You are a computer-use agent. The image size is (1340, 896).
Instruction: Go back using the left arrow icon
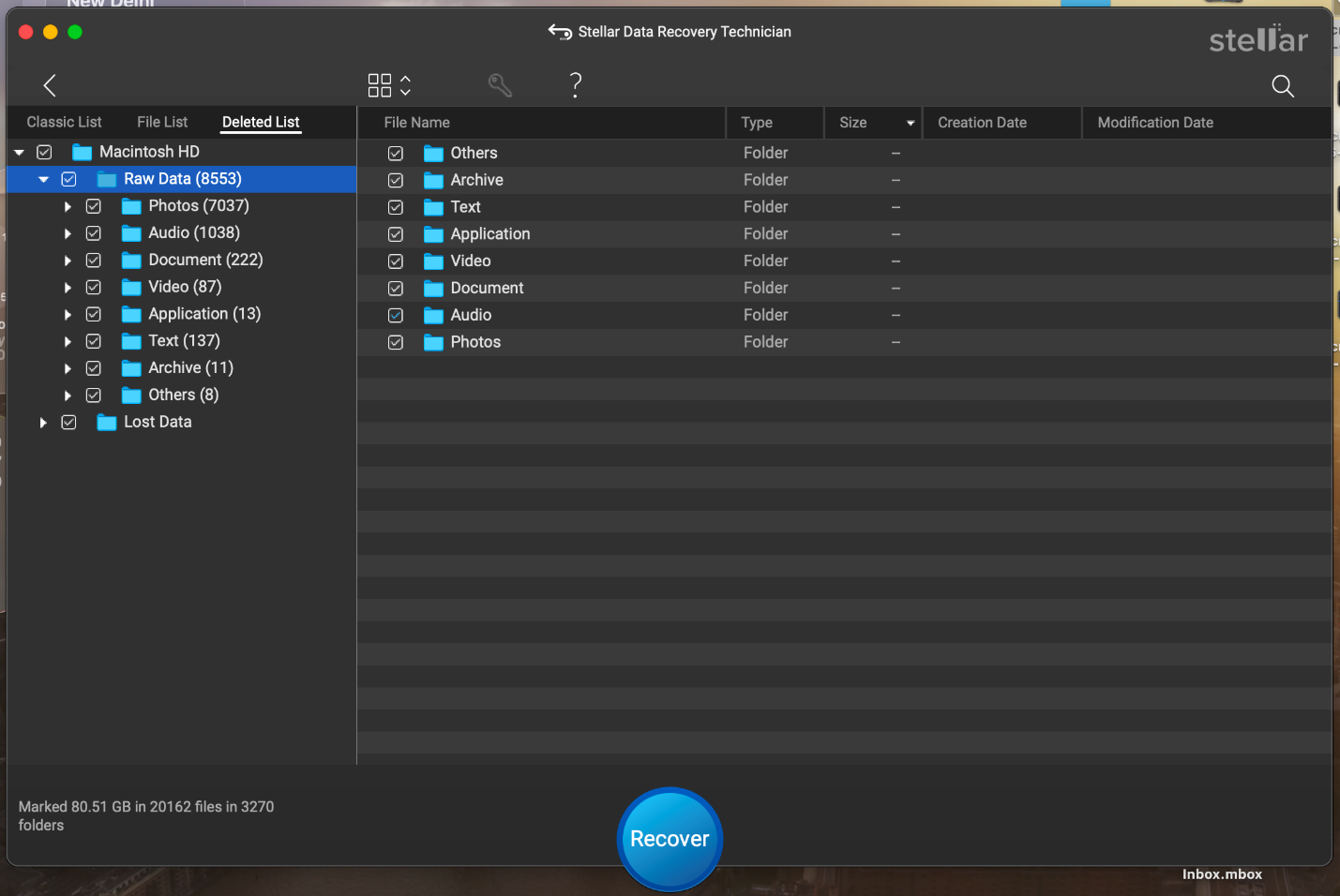point(50,84)
